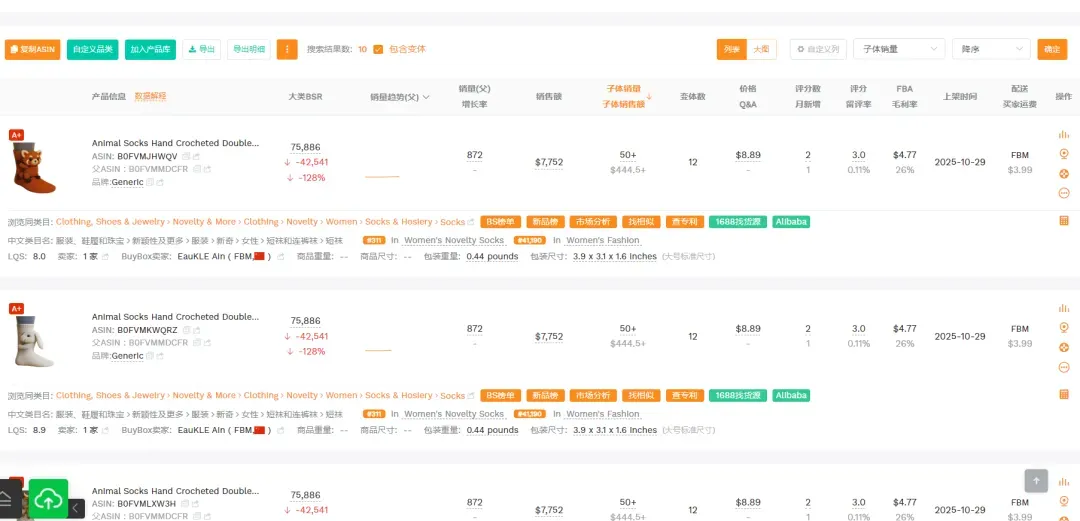Viewport: 1080px width, 521px height.
Task: Click 自定义品类 button
Action: (92, 49)
